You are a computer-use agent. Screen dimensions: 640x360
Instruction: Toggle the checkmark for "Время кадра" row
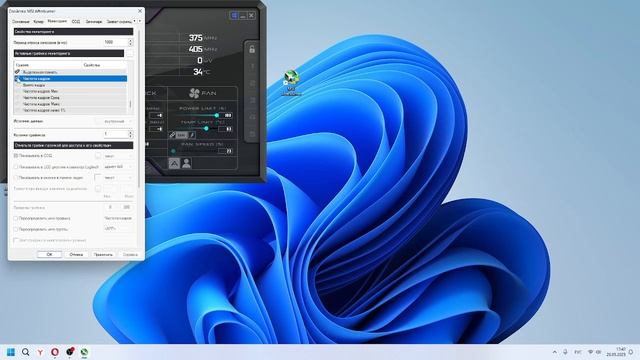(x=17, y=85)
